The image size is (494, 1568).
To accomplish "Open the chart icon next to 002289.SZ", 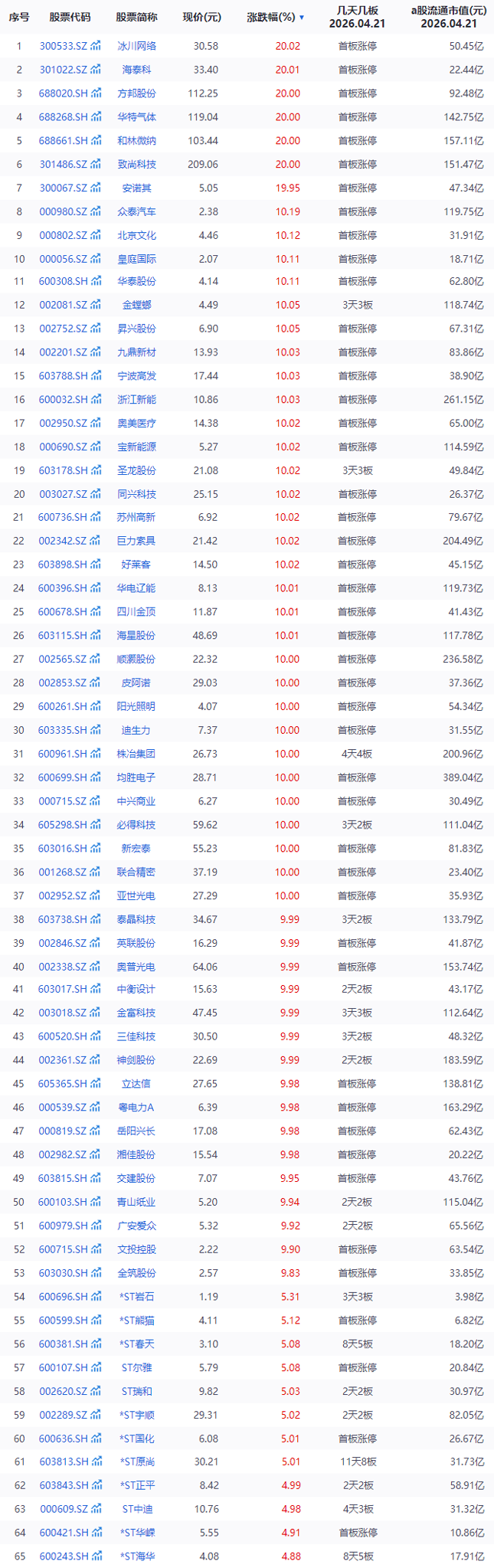I will pos(96,1414).
